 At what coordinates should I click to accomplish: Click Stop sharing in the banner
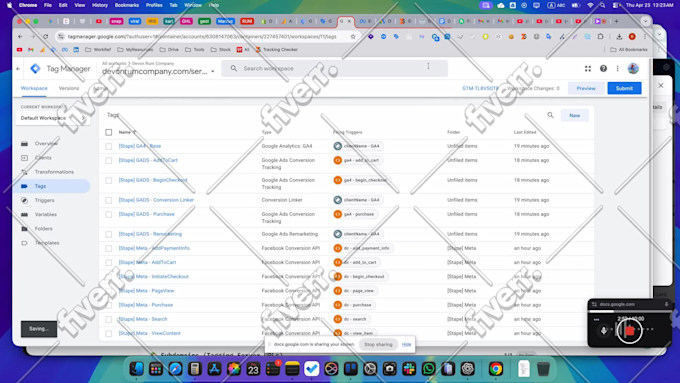click(x=378, y=344)
